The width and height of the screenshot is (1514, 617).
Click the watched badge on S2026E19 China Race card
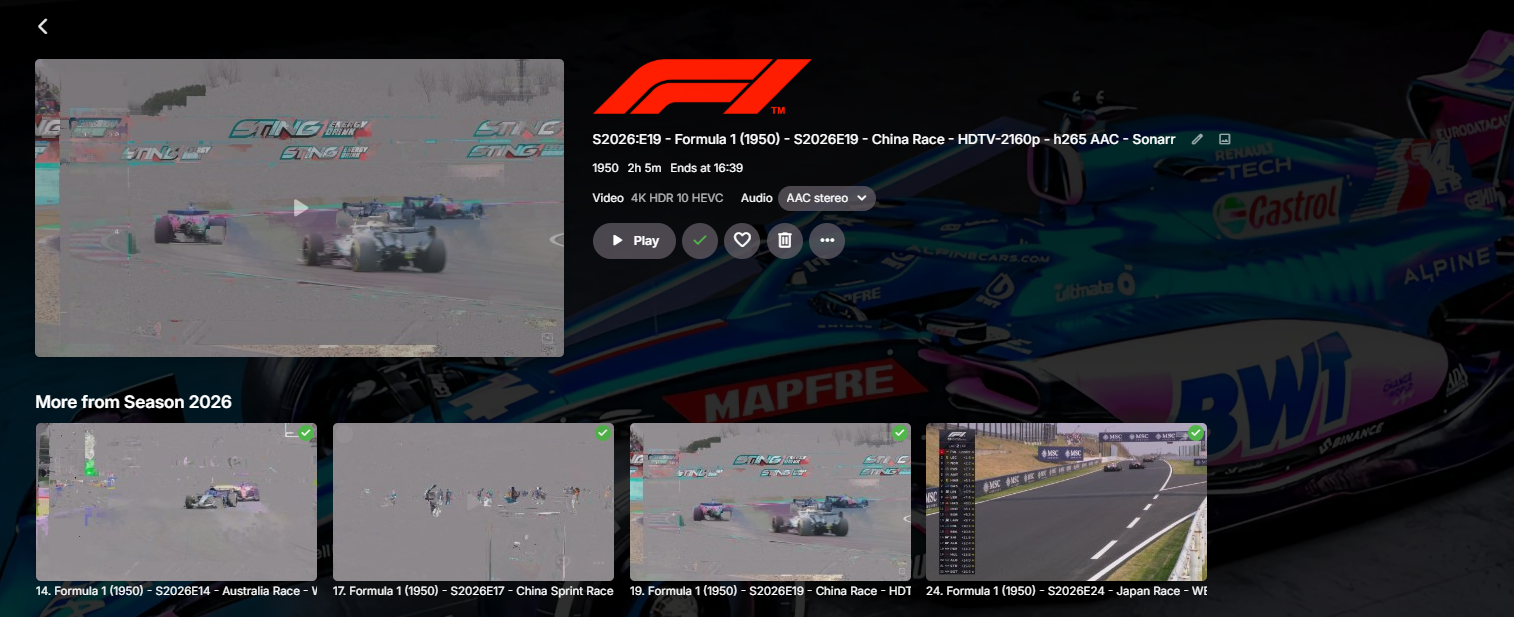point(900,433)
